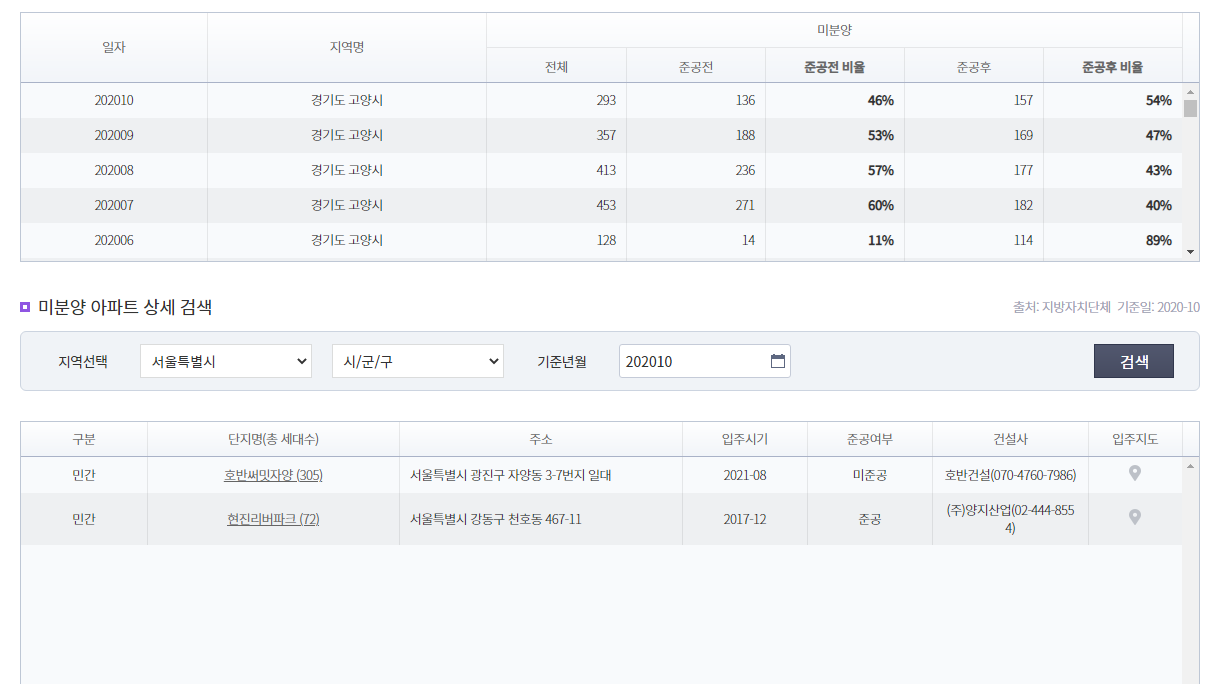Viewport: 1221px width, 684px height.
Task: Click 전체 column header
Action: coord(556,67)
